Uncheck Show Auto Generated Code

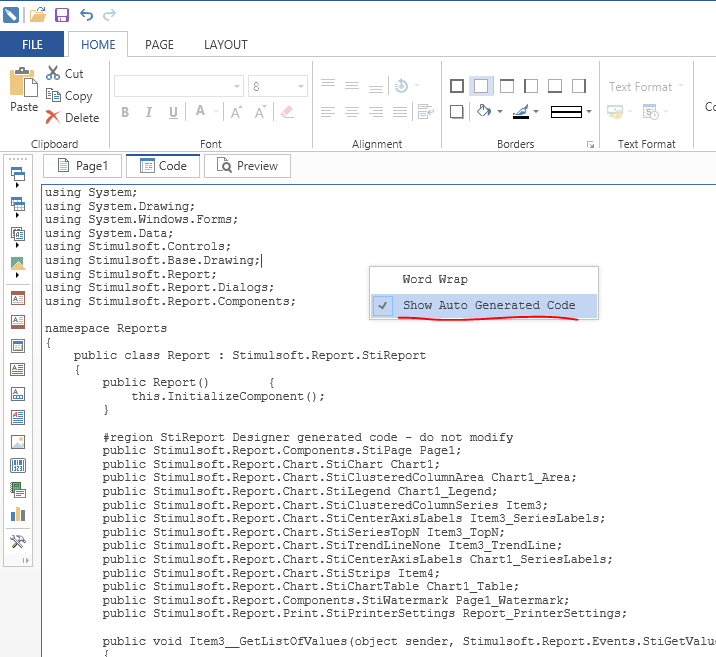[484, 305]
